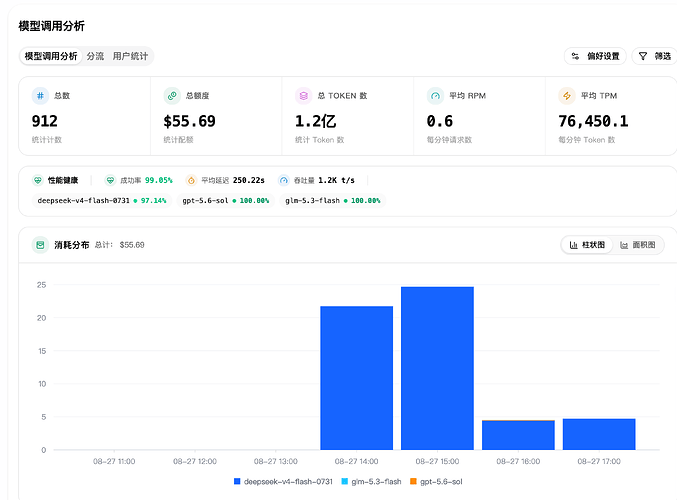Select the deepseek-v4-flash-0731 97.14% chip
Screen dimensions: 677x500
tap(102, 200)
